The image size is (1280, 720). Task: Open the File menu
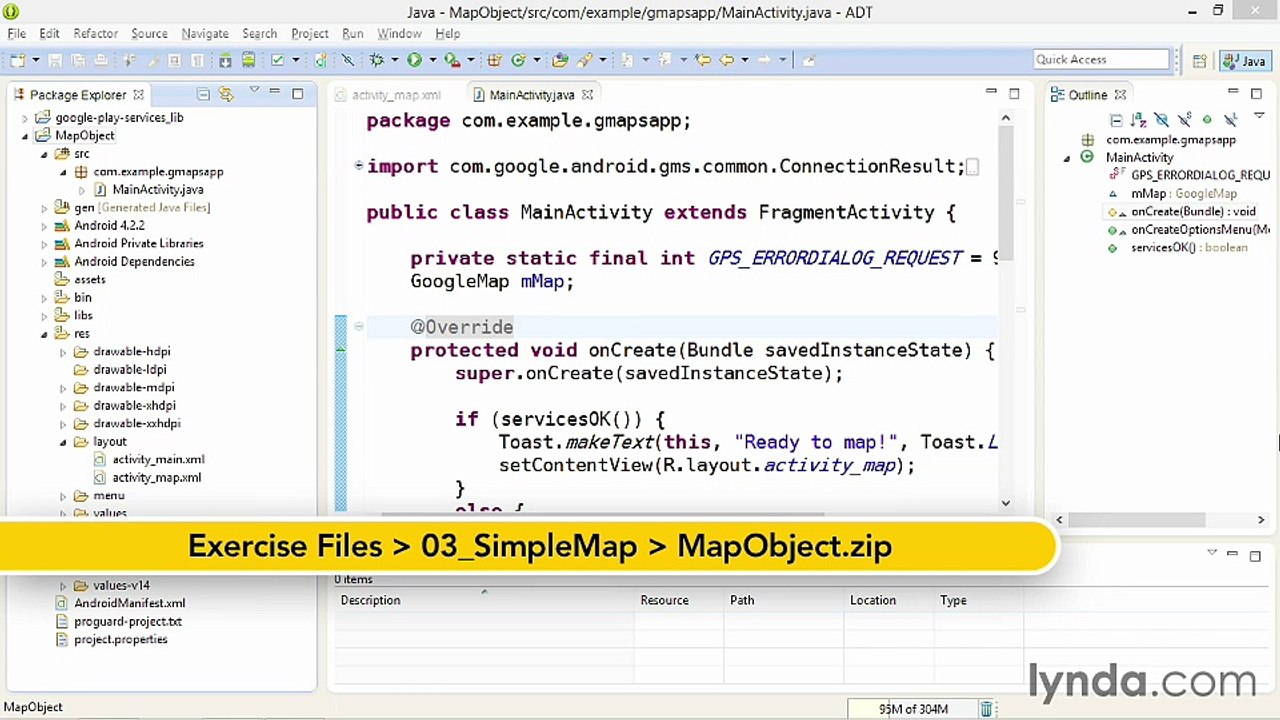pos(17,33)
